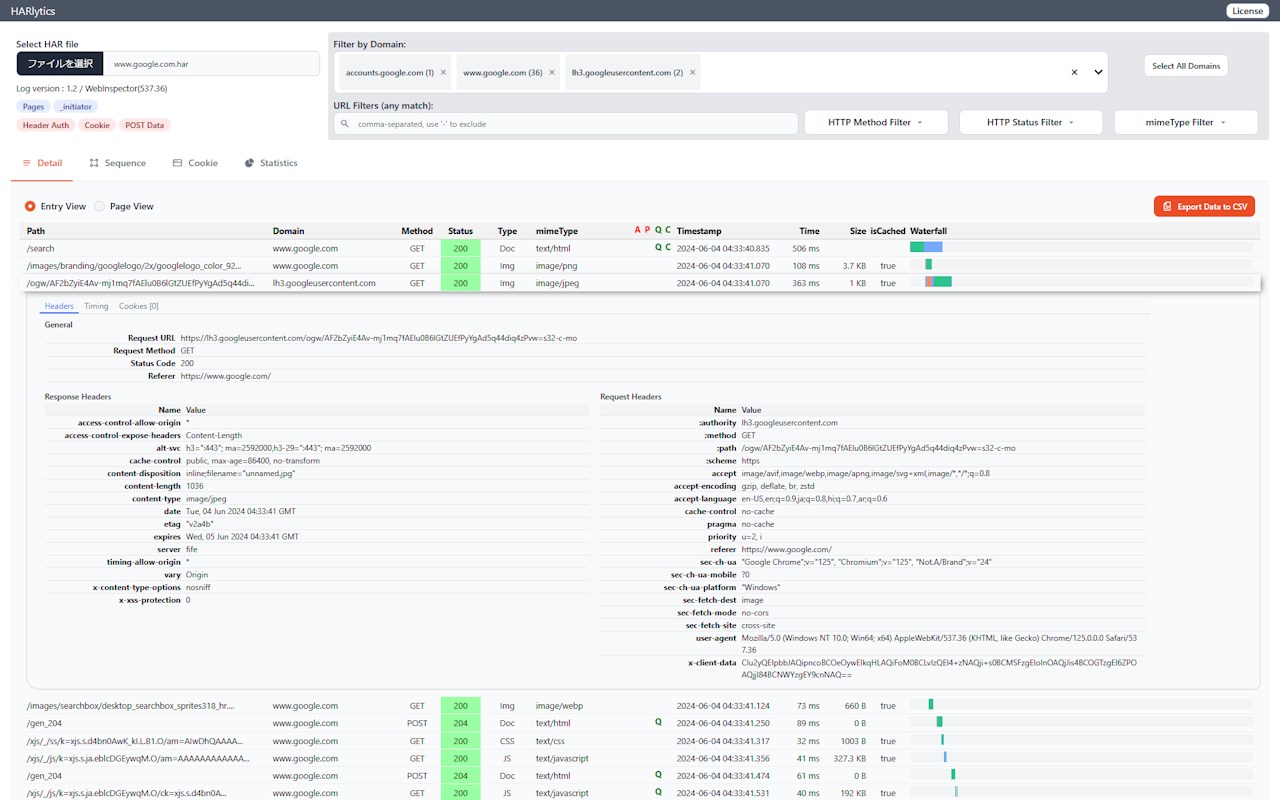Open HTTP Method Filter dropdown
Image resolution: width=1280 pixels, height=800 pixels.
[x=875, y=122]
